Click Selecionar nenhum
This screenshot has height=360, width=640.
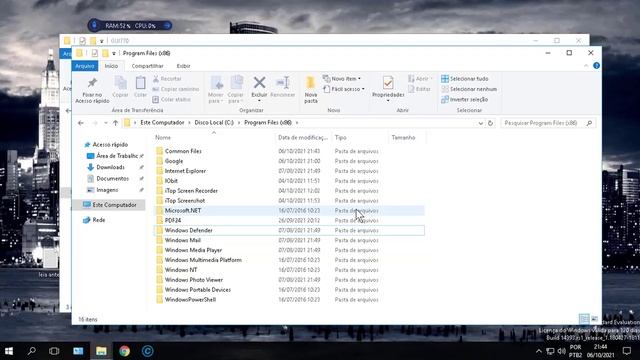coord(469,89)
